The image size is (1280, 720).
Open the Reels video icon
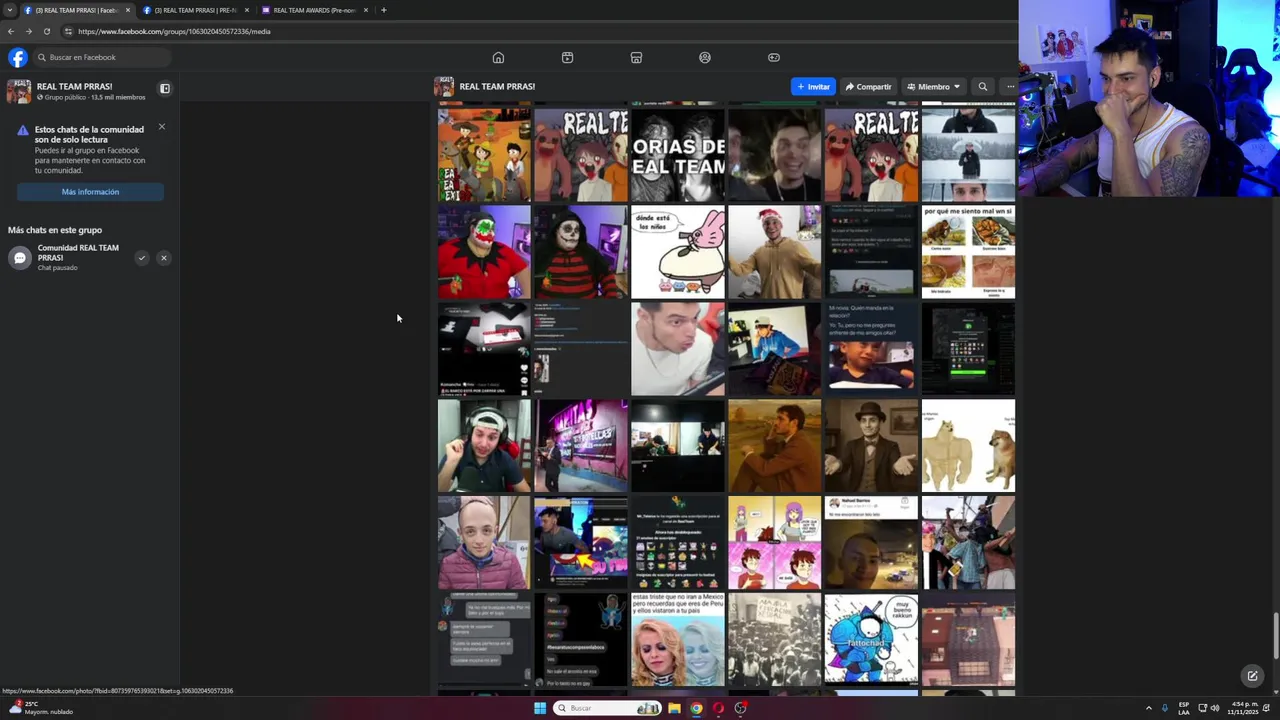tap(567, 57)
